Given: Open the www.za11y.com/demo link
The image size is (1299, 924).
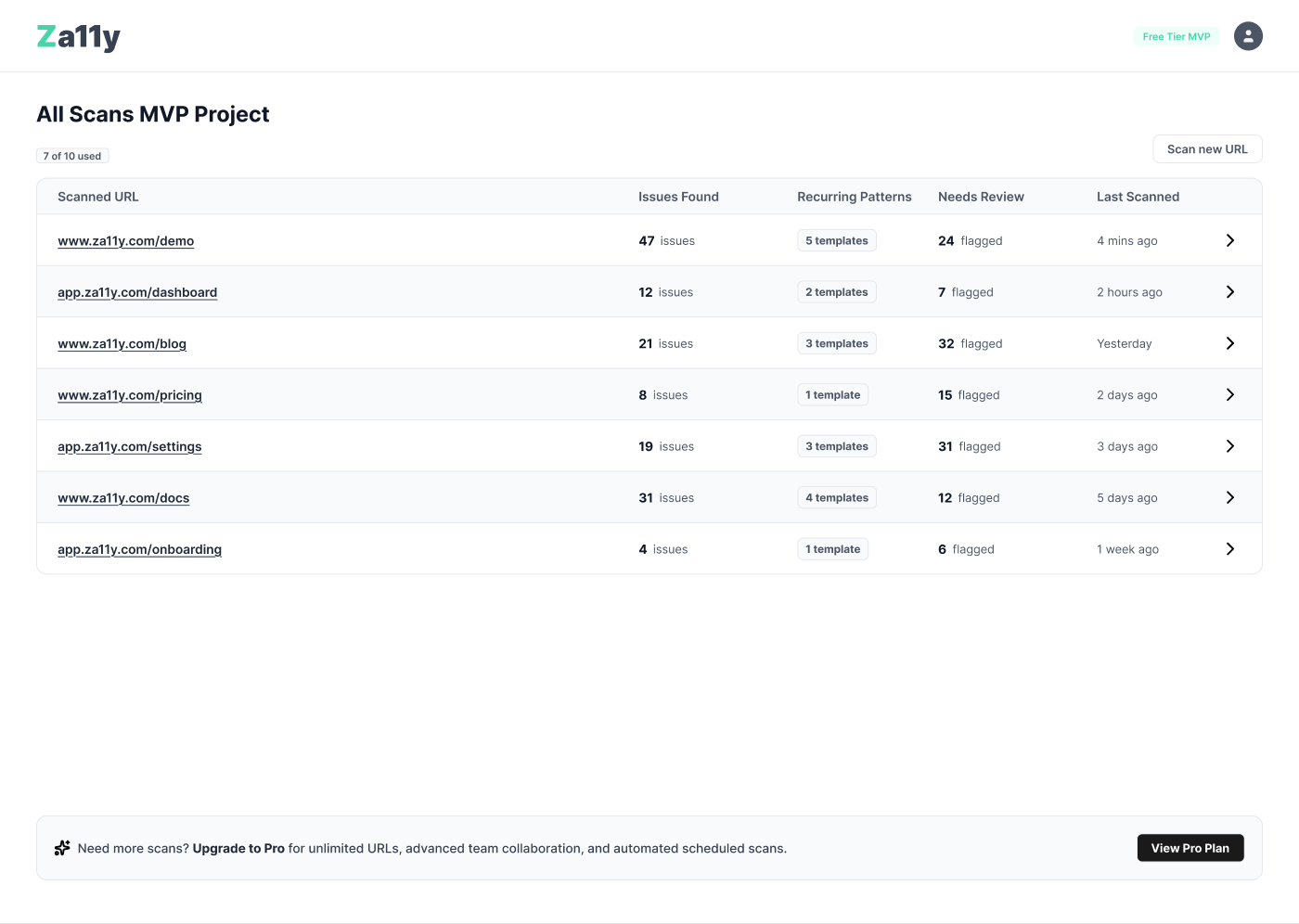Looking at the screenshot, I should coord(126,241).
